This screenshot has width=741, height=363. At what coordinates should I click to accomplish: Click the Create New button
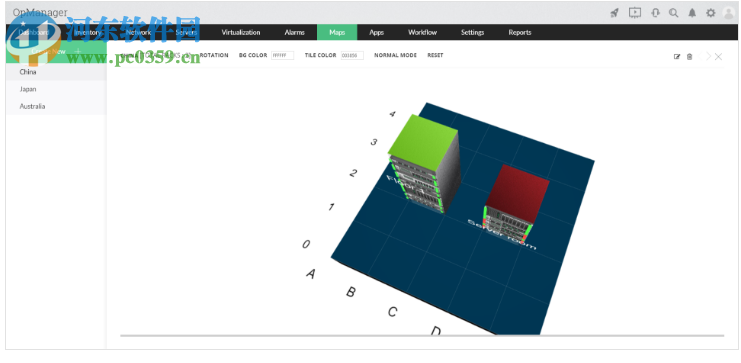56,52
